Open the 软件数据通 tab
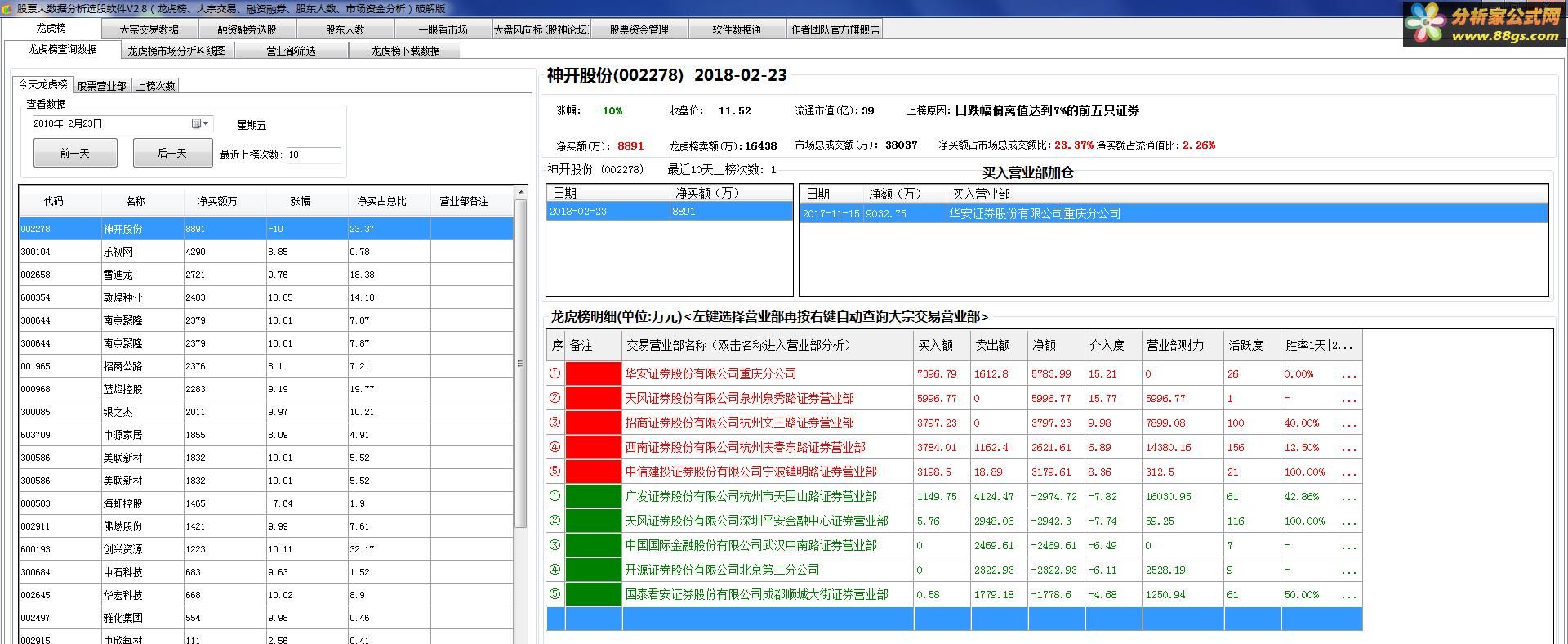Screen dimensions: 1568x644 (737, 29)
